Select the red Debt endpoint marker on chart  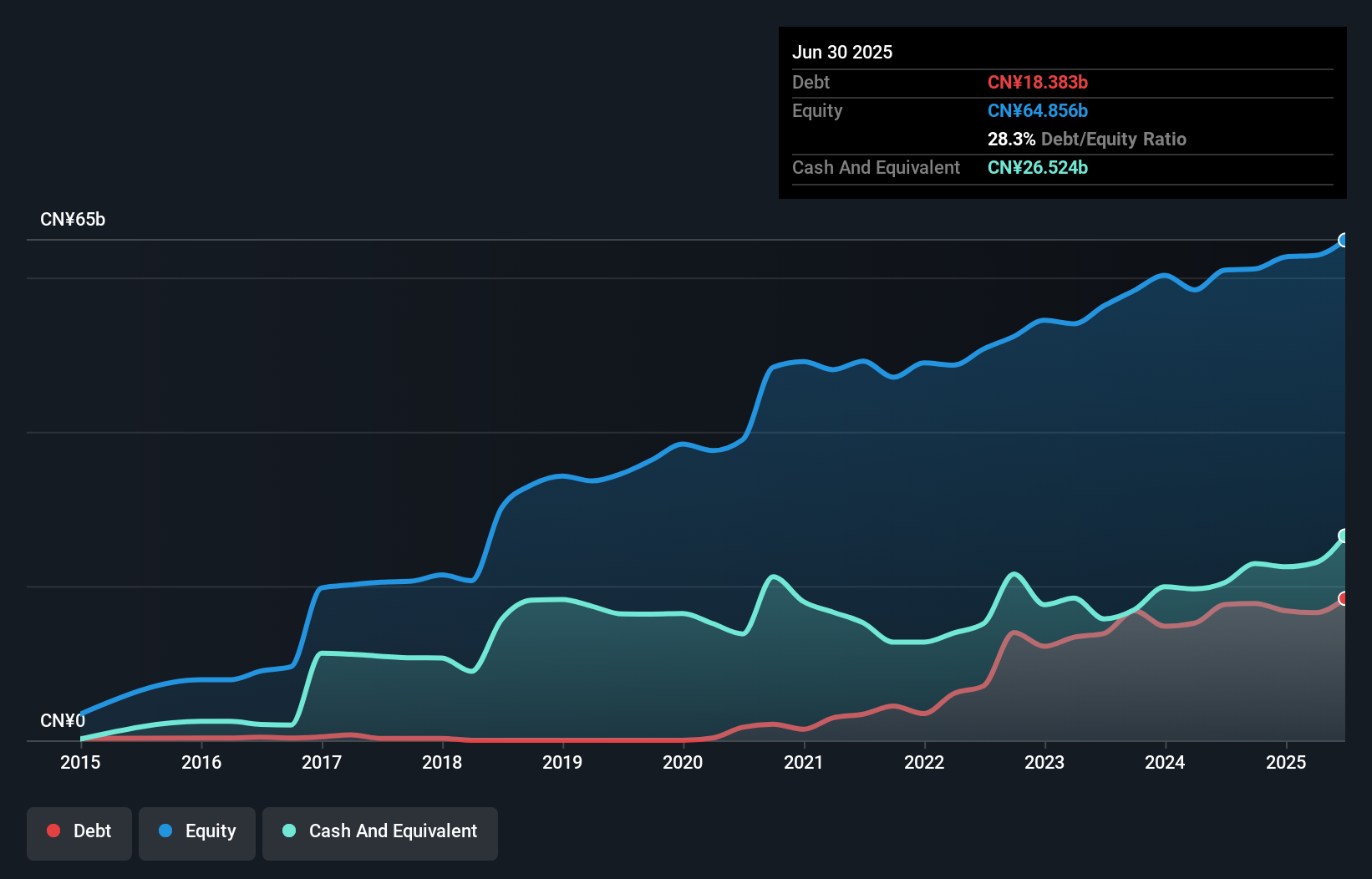click(1344, 598)
